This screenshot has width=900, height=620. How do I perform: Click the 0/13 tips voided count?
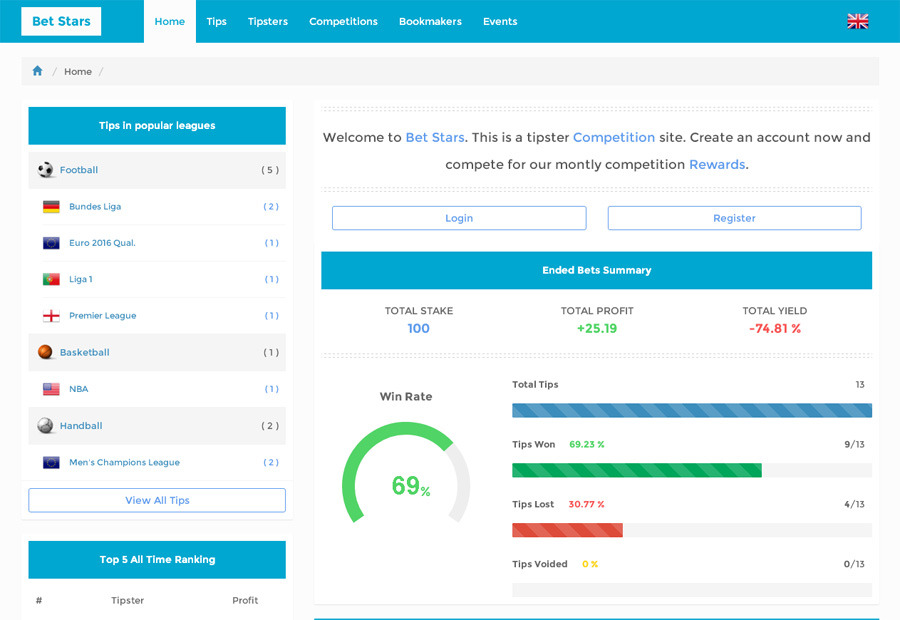[x=854, y=564]
